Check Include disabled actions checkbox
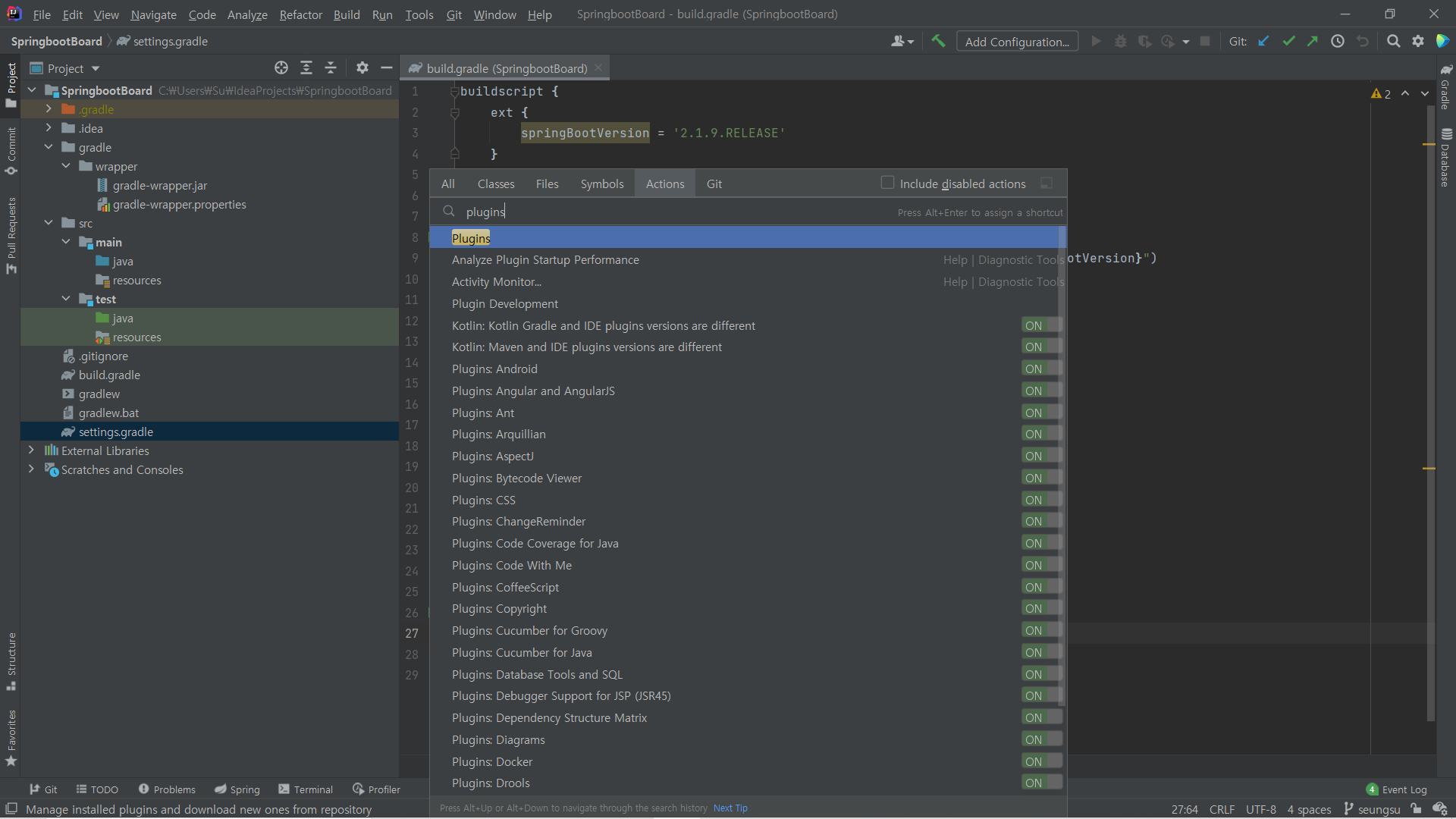Screen dimensions: 1456x819 click(887, 184)
